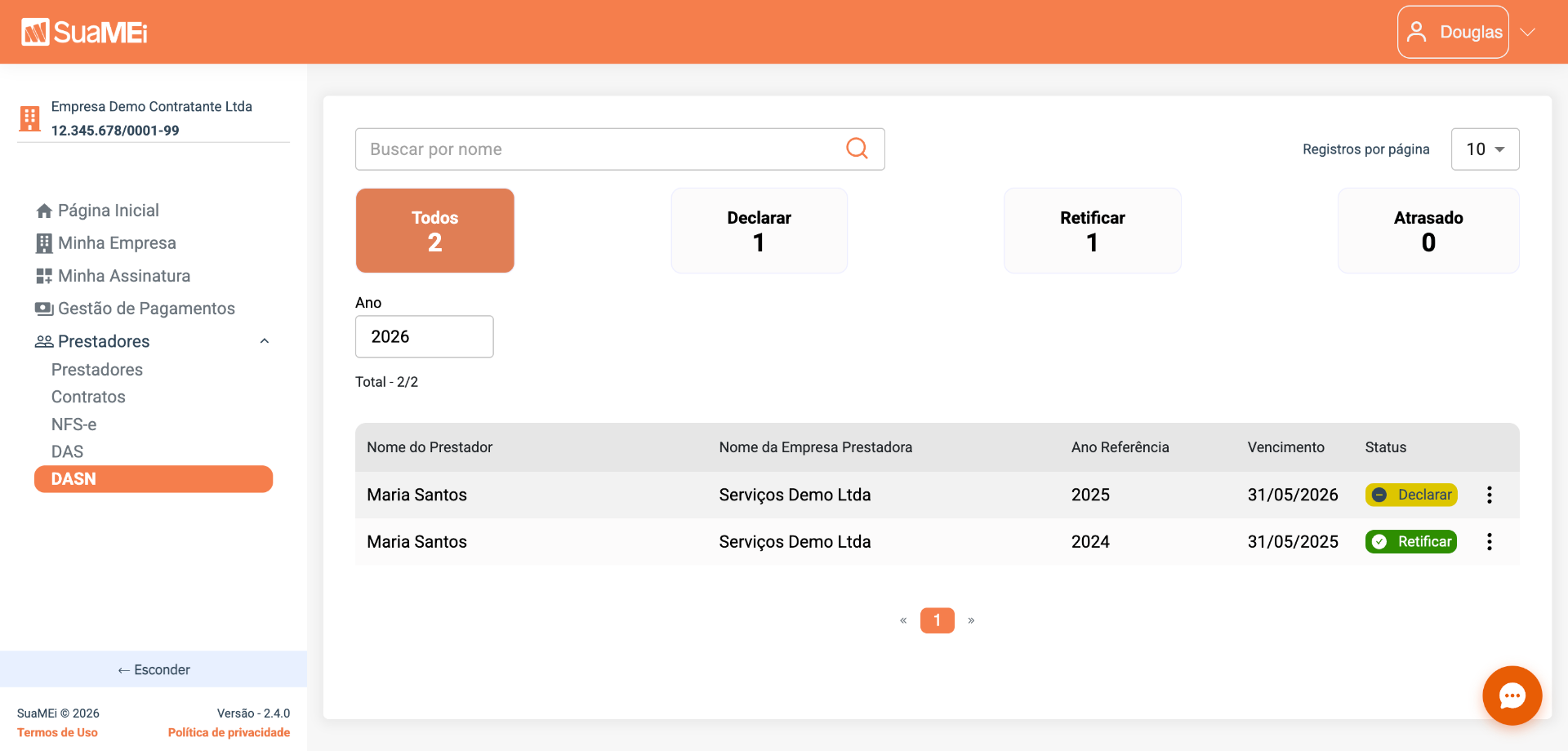Image resolution: width=1568 pixels, height=751 pixels.
Task: Collapse the Prestadores menu chevron
Action: tap(265, 341)
